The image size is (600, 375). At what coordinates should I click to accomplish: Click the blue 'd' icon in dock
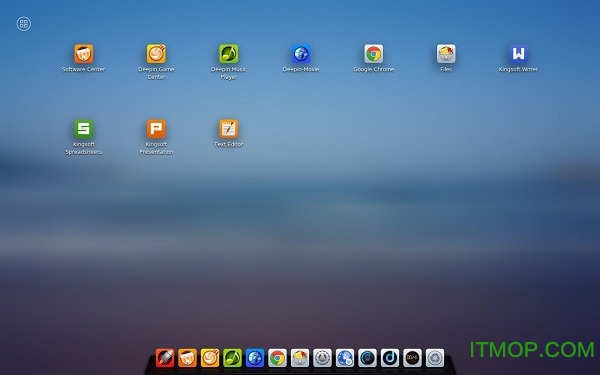click(x=390, y=358)
